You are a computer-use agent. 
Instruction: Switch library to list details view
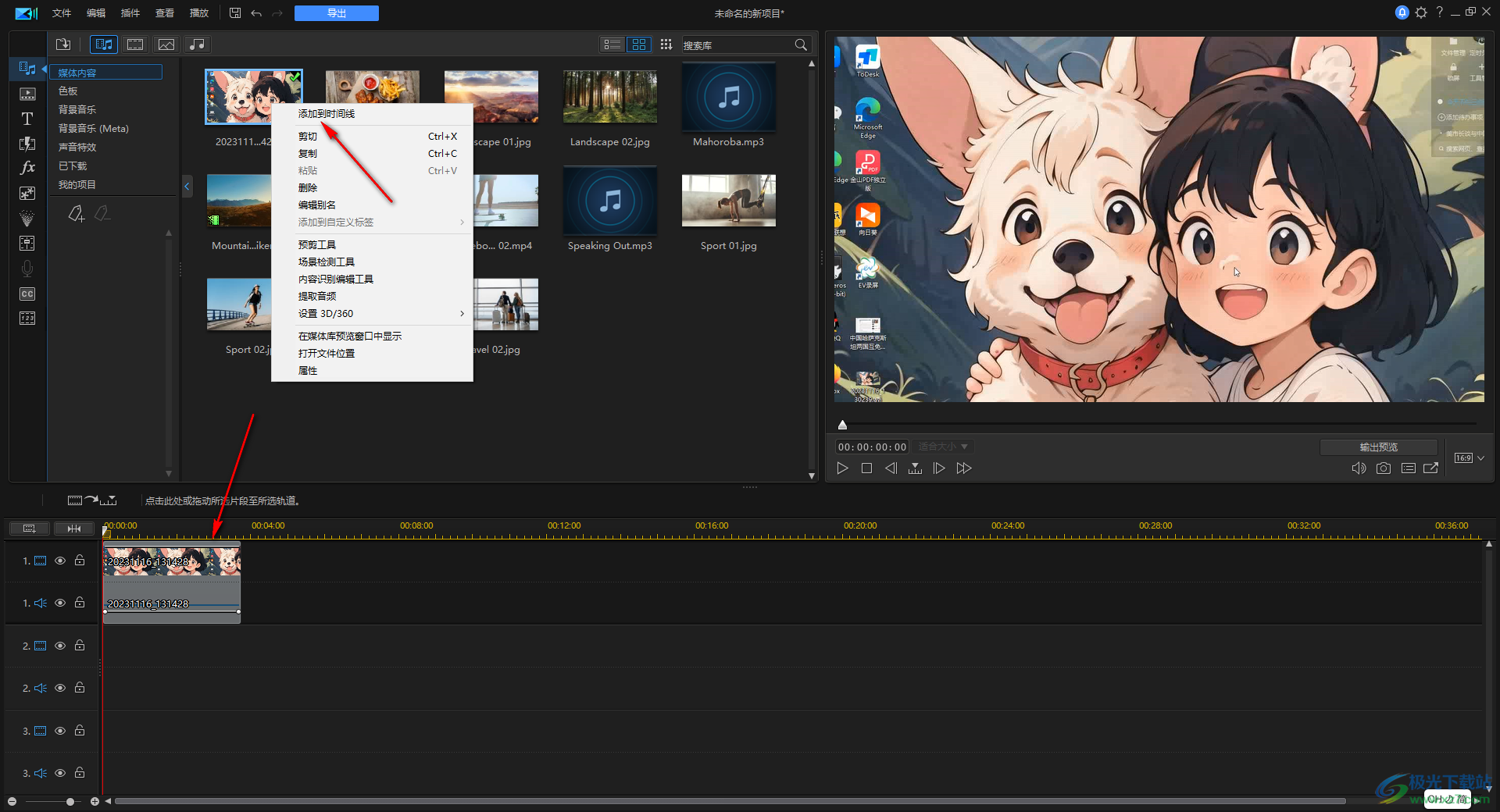point(612,45)
